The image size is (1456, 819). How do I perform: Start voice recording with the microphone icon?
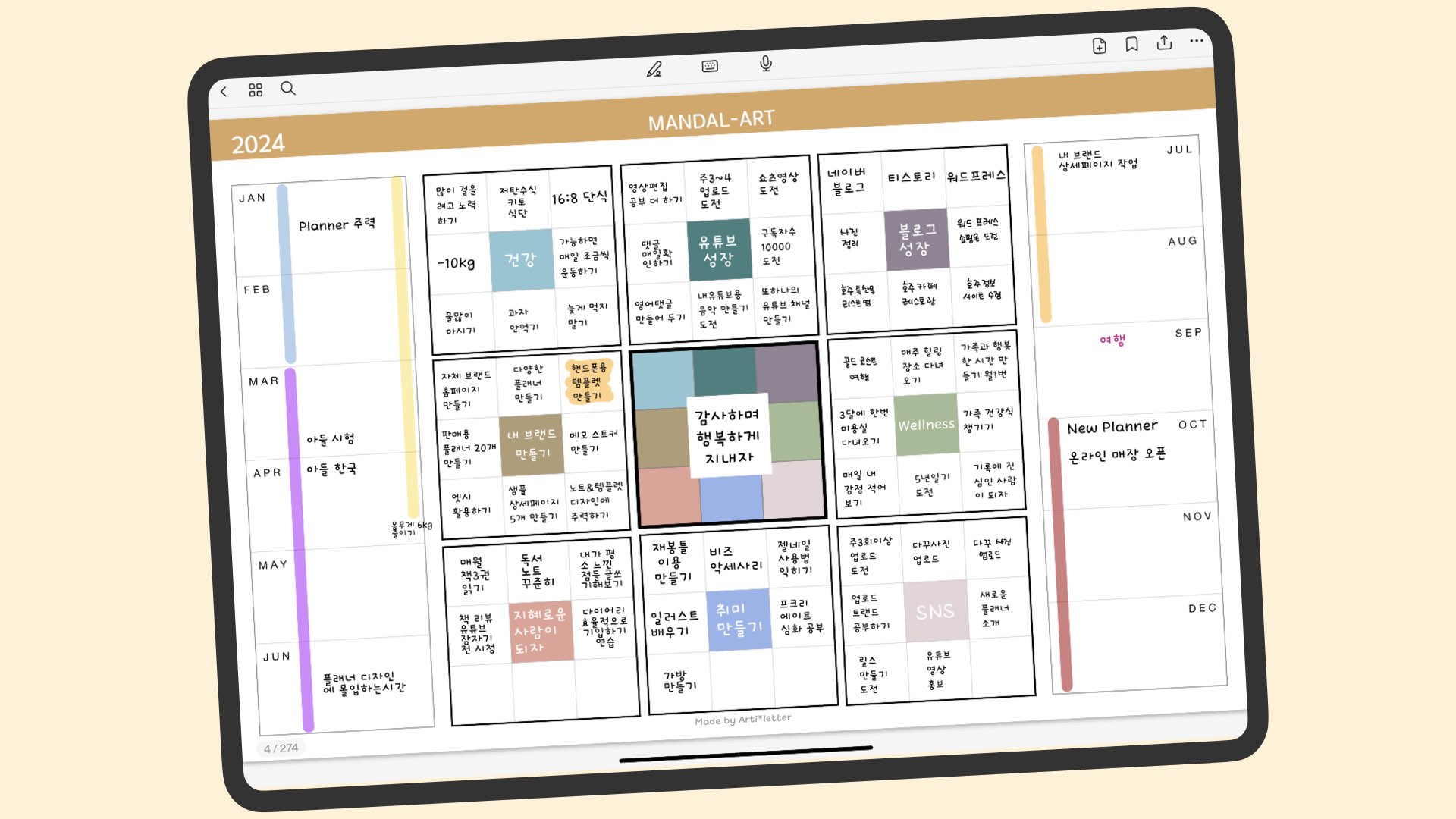764,65
